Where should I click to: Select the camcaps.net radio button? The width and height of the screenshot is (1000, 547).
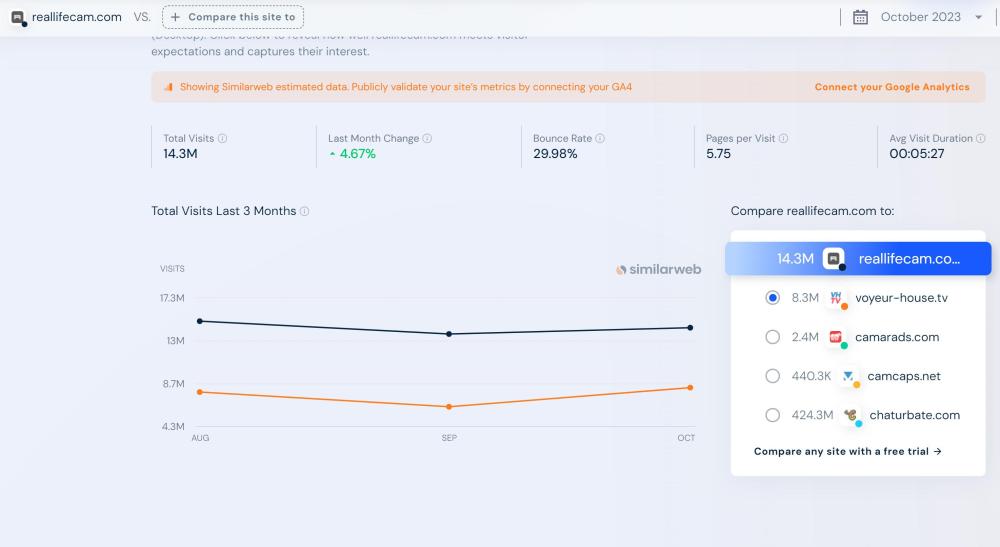point(772,376)
